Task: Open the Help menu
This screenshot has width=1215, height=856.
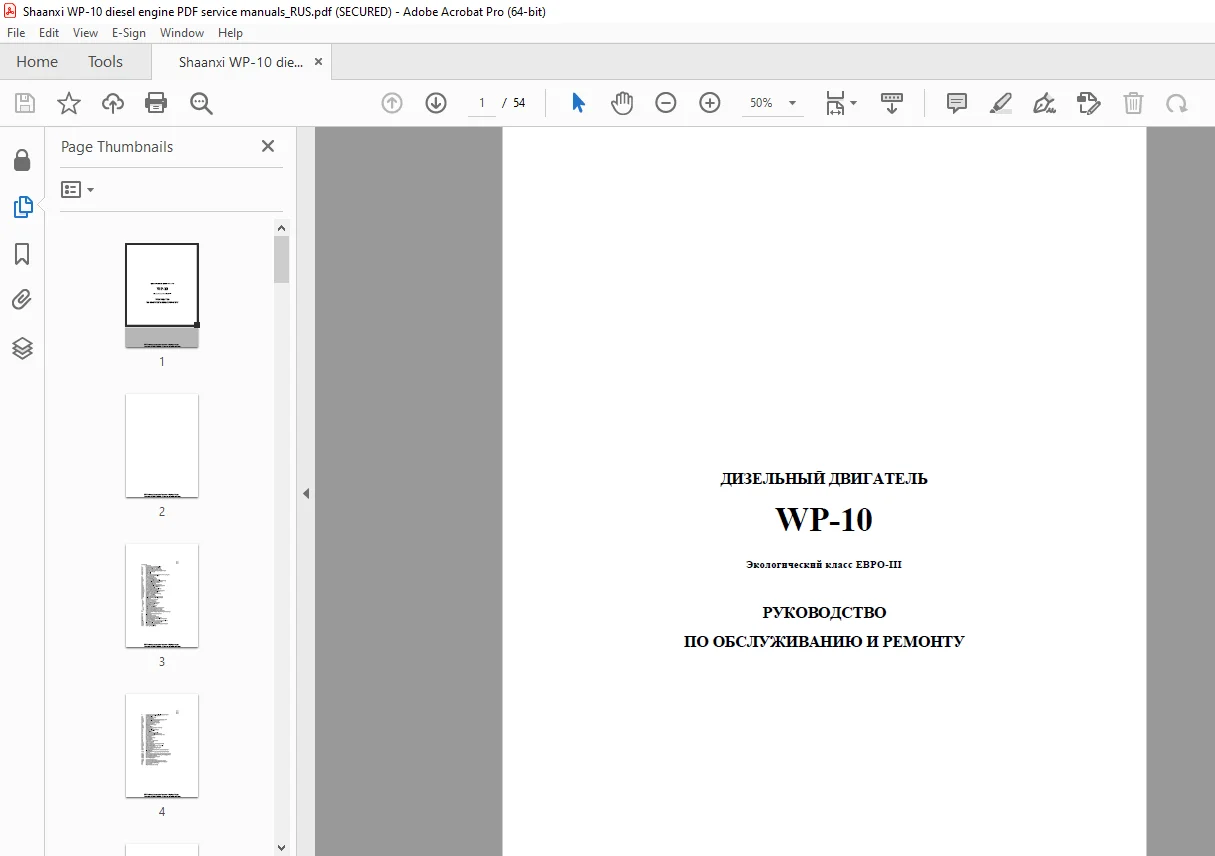Action: coord(231,33)
